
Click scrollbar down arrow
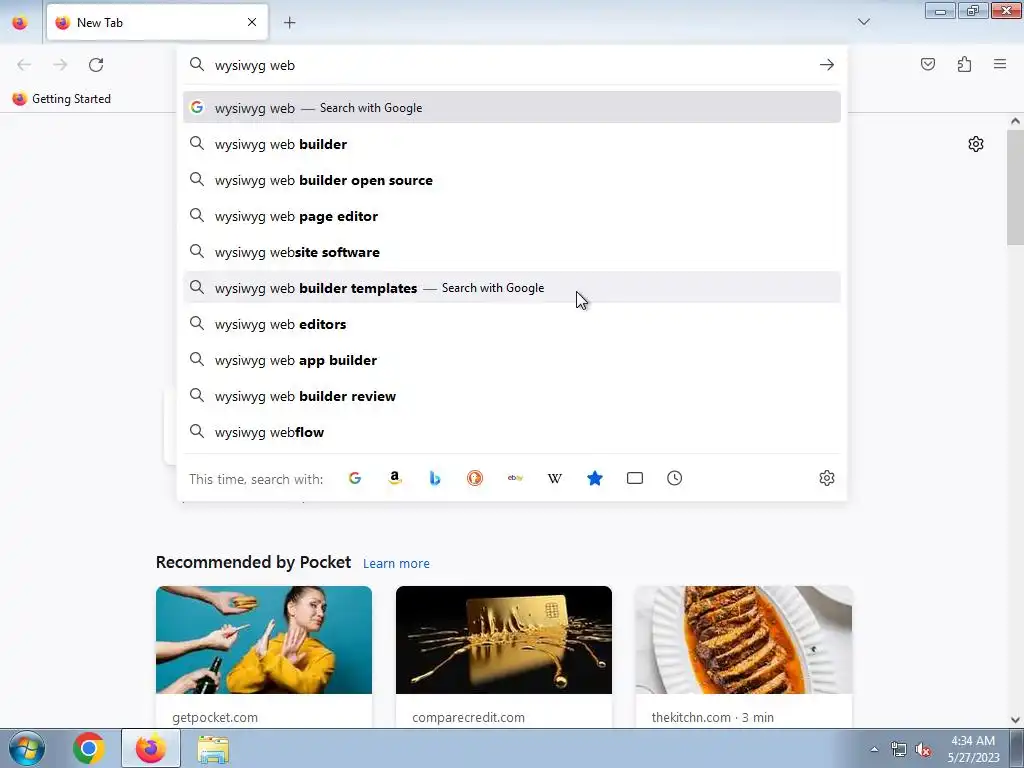point(1015,720)
